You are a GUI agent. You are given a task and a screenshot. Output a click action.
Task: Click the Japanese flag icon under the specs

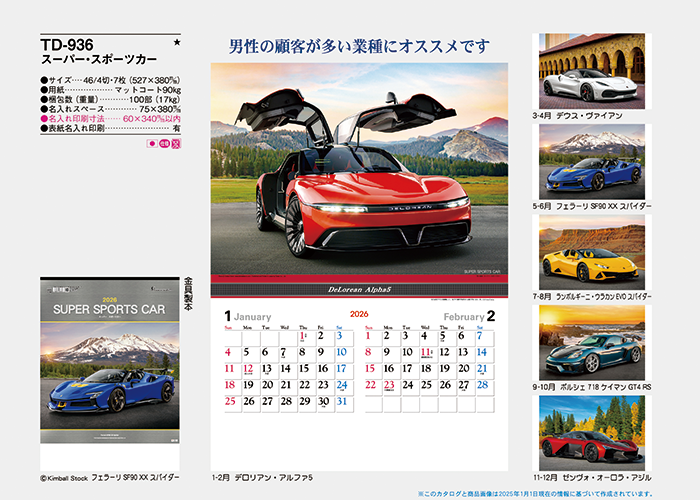pyautogui.click(x=152, y=144)
